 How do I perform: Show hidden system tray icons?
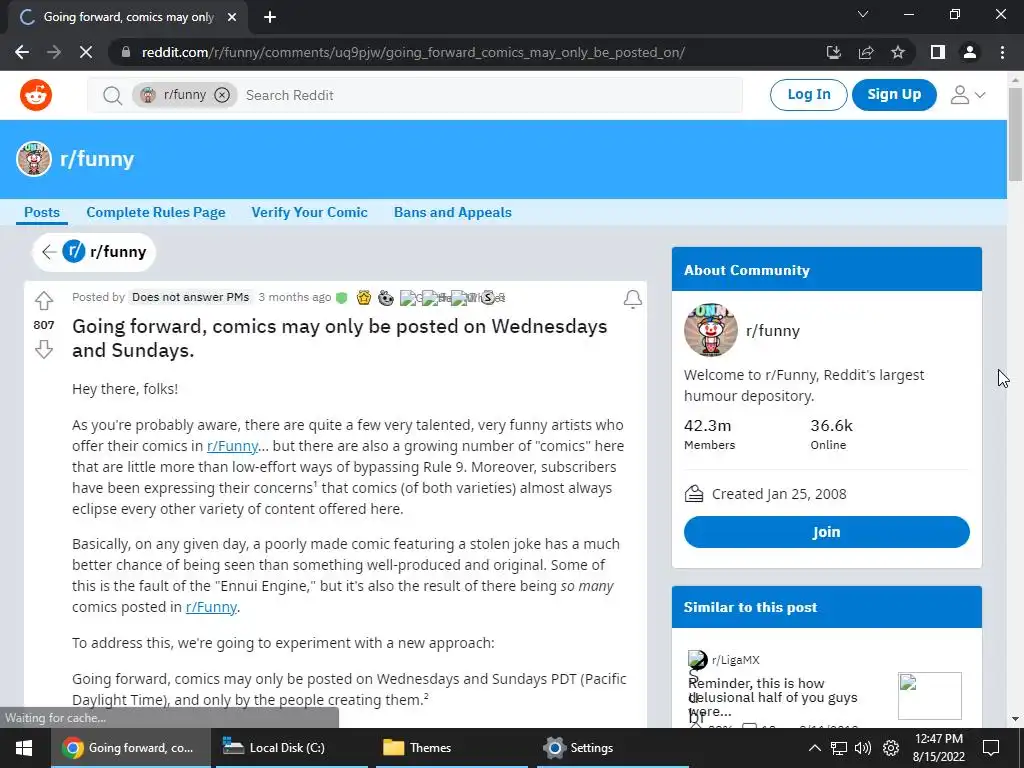[814, 748]
